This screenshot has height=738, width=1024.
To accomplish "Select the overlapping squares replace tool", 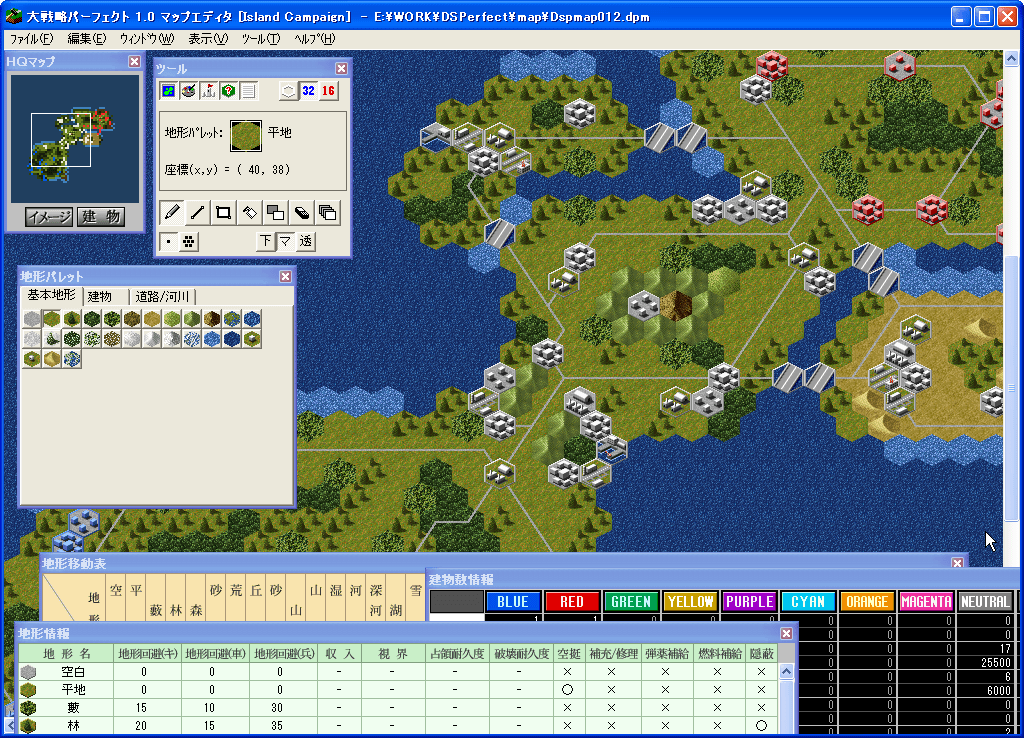I will click(x=276, y=212).
